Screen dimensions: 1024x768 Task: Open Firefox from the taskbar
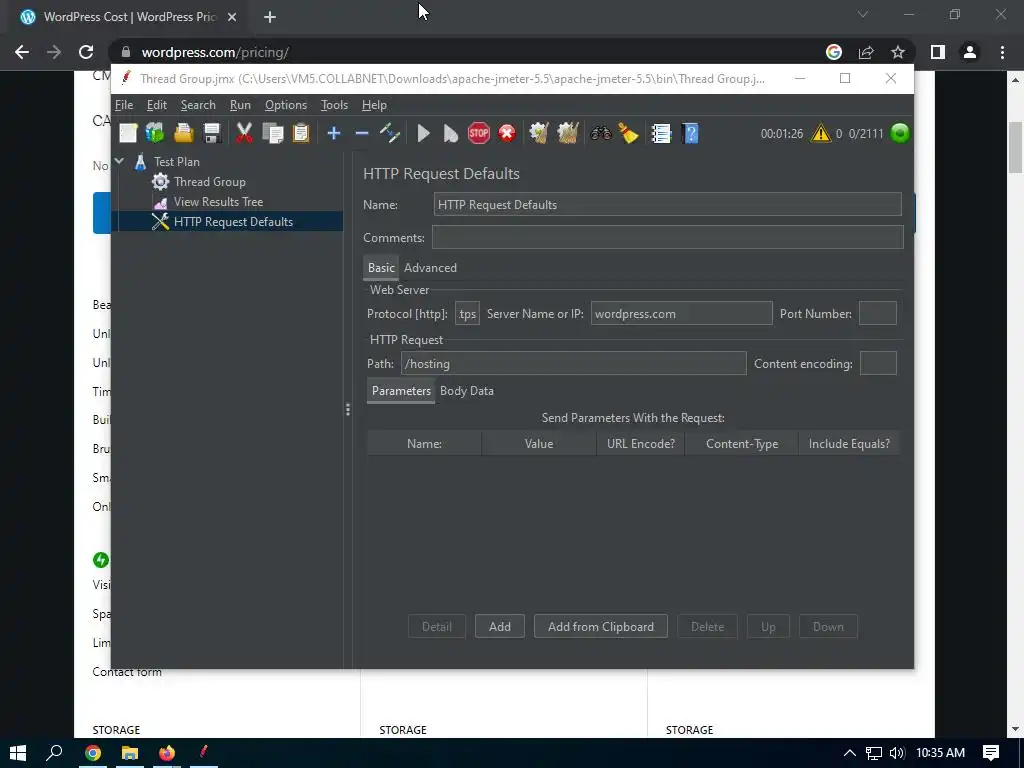(x=167, y=753)
